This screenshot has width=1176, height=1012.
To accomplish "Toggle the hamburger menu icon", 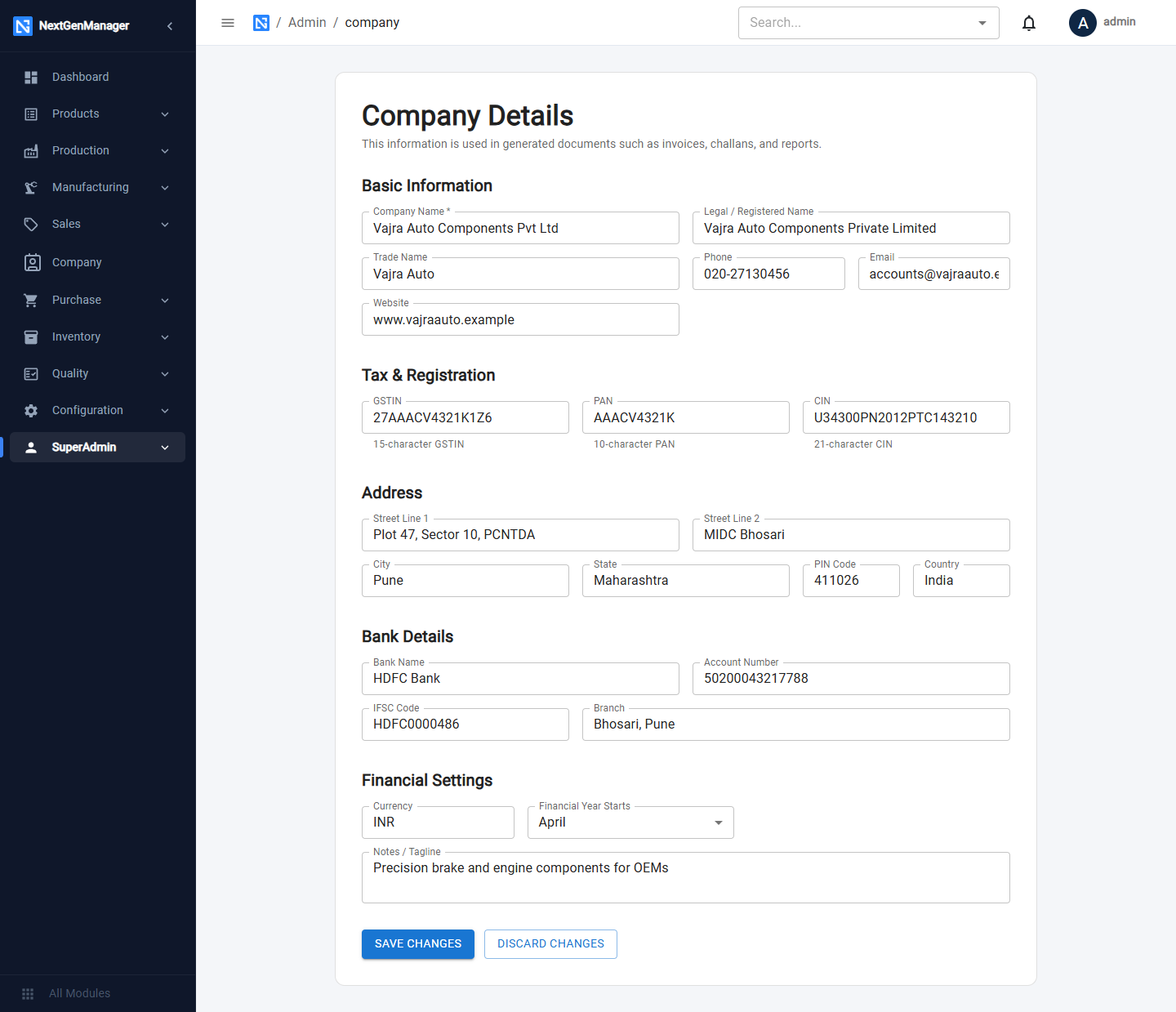I will [x=228, y=23].
